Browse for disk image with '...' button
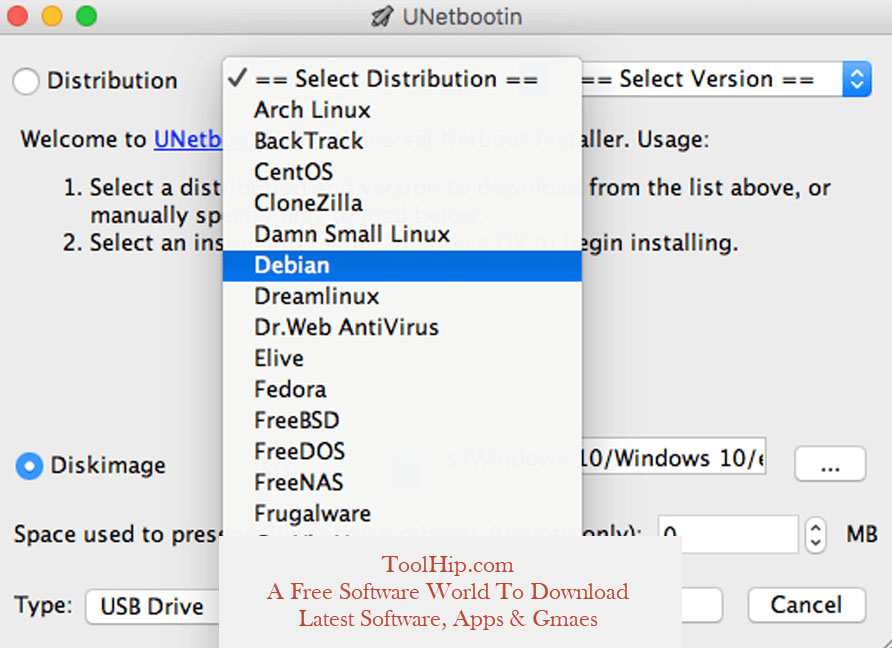 coord(830,464)
